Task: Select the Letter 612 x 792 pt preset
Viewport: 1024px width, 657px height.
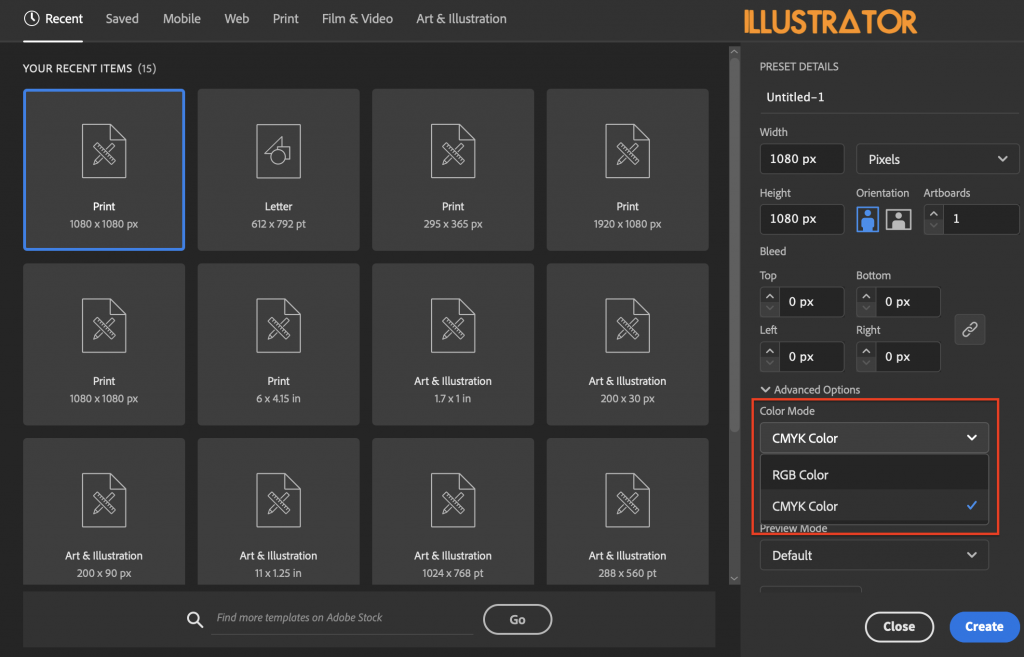Action: [278, 170]
